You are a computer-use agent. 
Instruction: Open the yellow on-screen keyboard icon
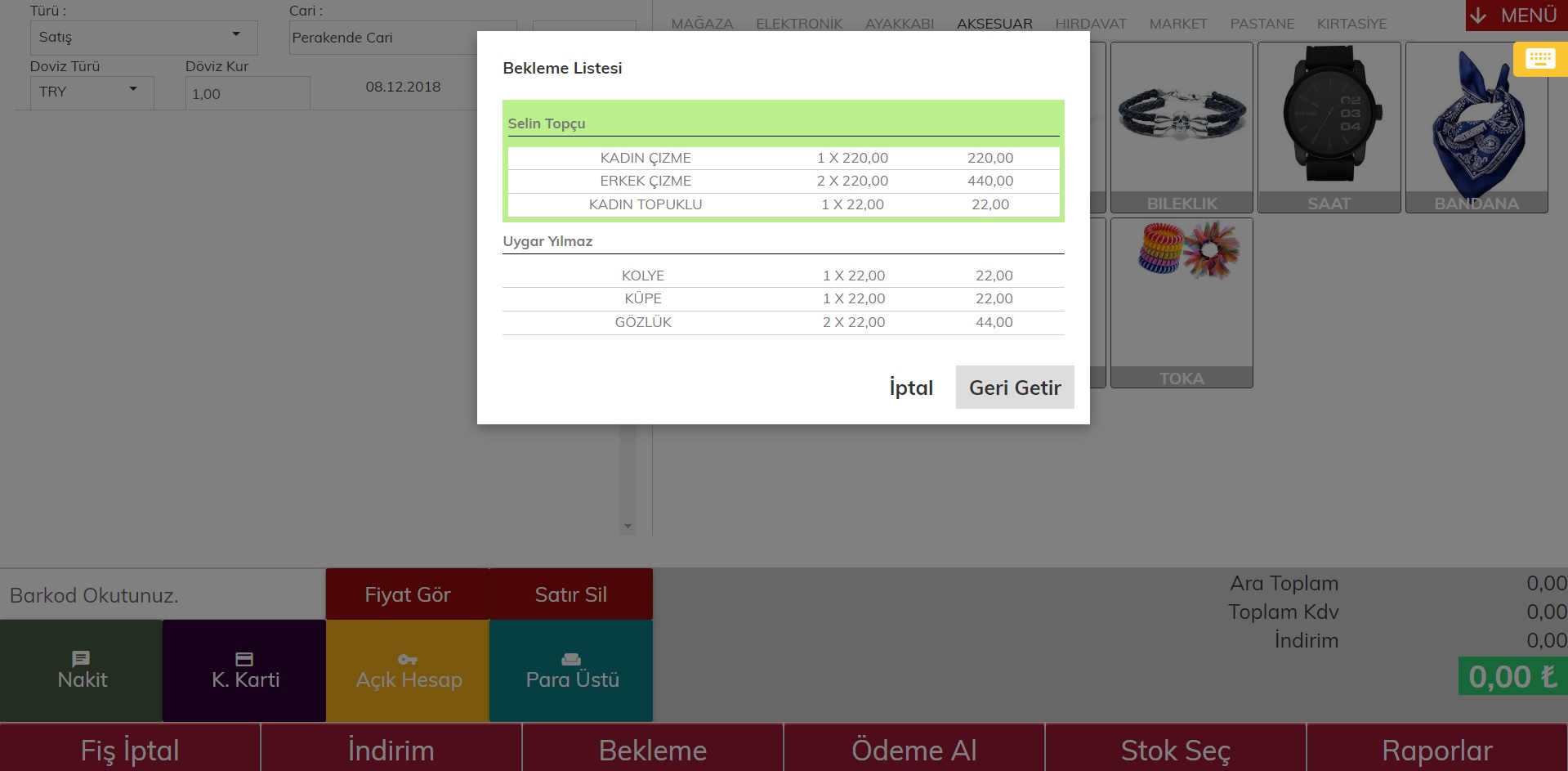click(x=1540, y=59)
